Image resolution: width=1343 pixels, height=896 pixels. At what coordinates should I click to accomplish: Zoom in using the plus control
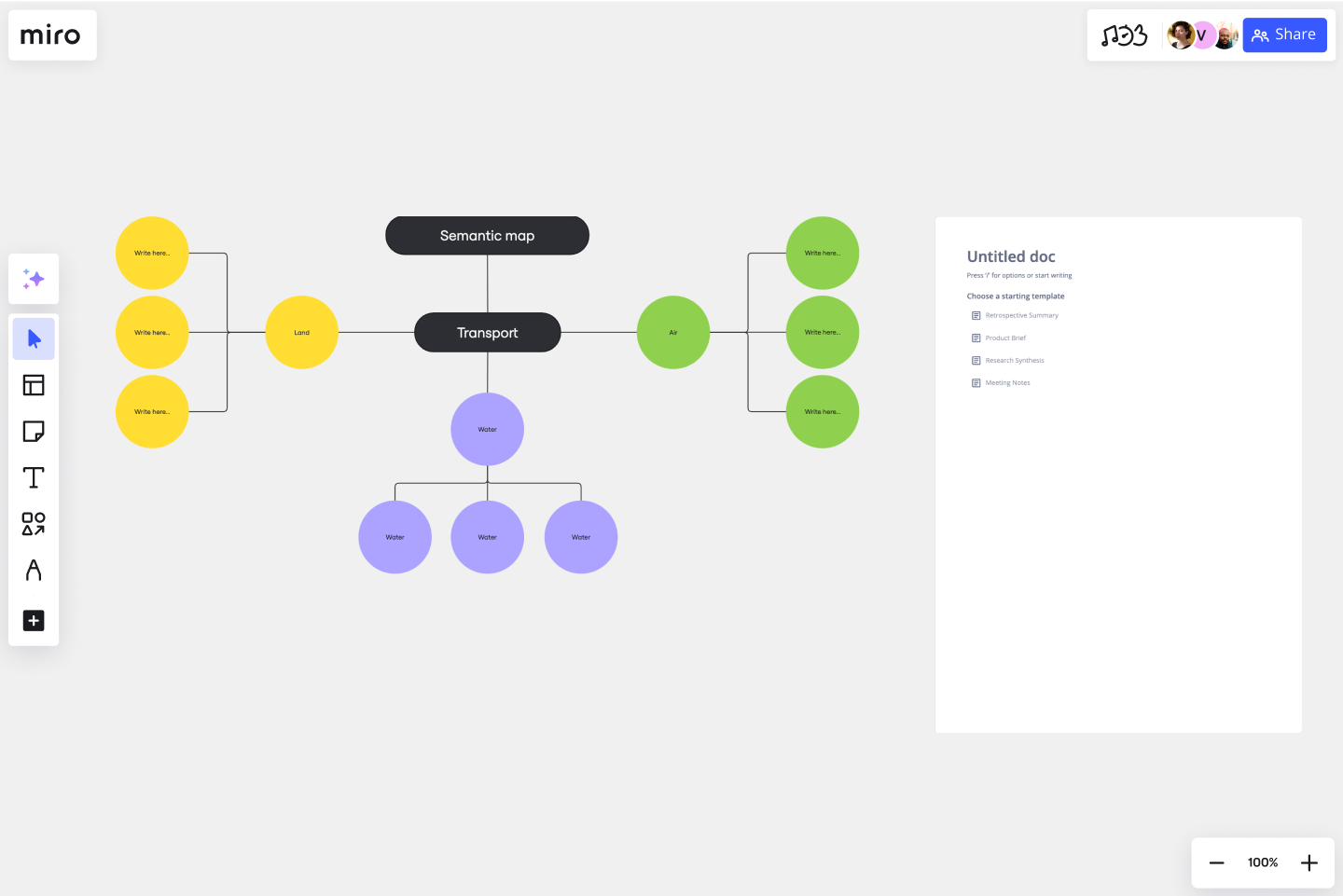click(x=1308, y=862)
